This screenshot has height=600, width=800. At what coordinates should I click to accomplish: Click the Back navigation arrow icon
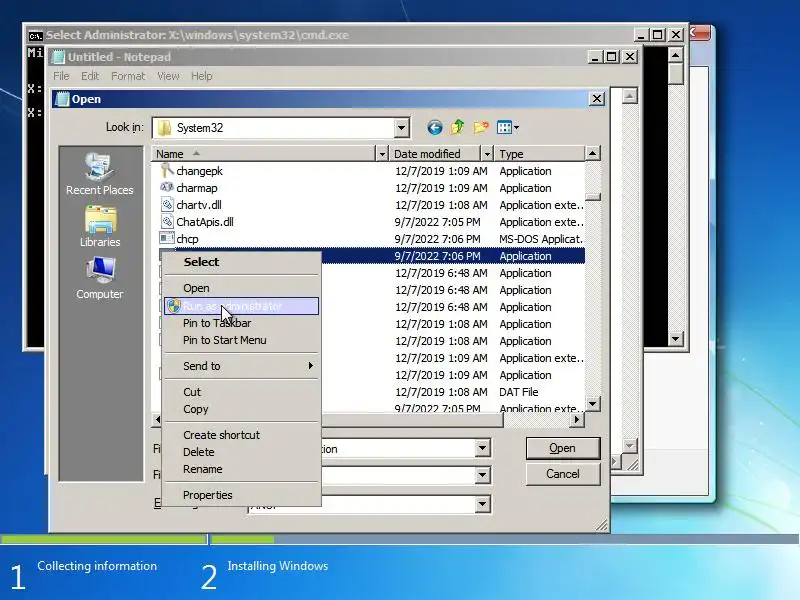(x=435, y=128)
